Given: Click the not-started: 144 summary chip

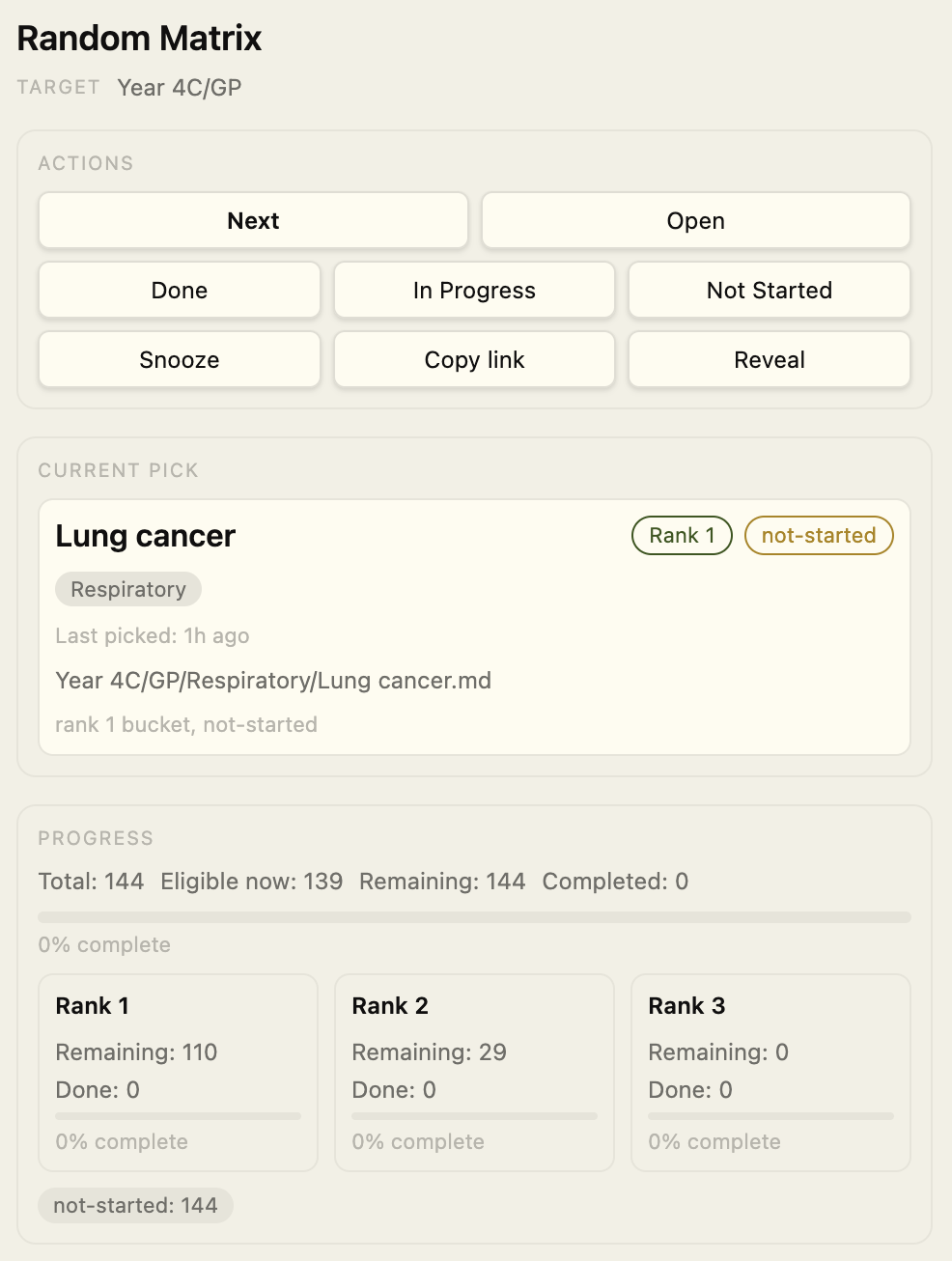Looking at the screenshot, I should 135,1205.
